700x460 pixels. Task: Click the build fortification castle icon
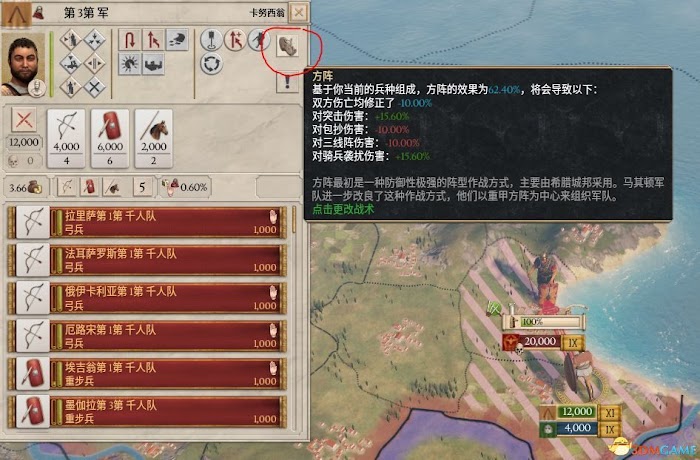click(153, 64)
